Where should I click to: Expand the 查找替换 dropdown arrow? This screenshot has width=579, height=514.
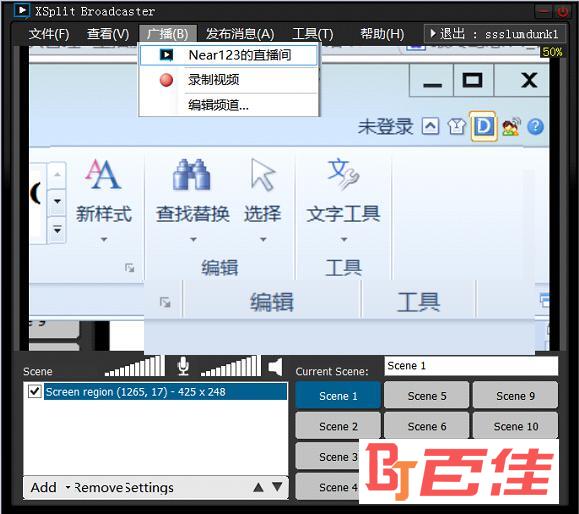193,240
